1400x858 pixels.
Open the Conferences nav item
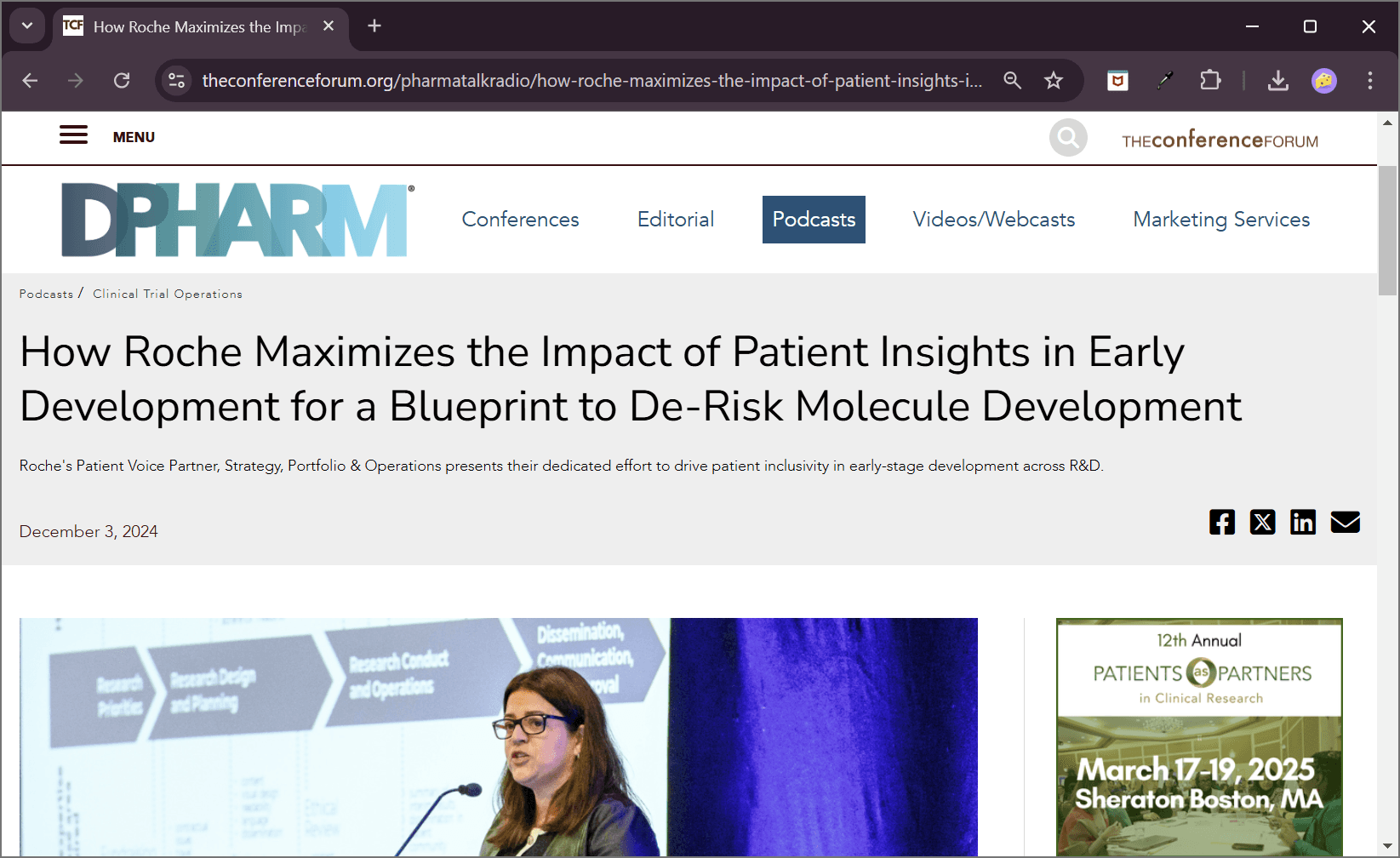coord(520,220)
